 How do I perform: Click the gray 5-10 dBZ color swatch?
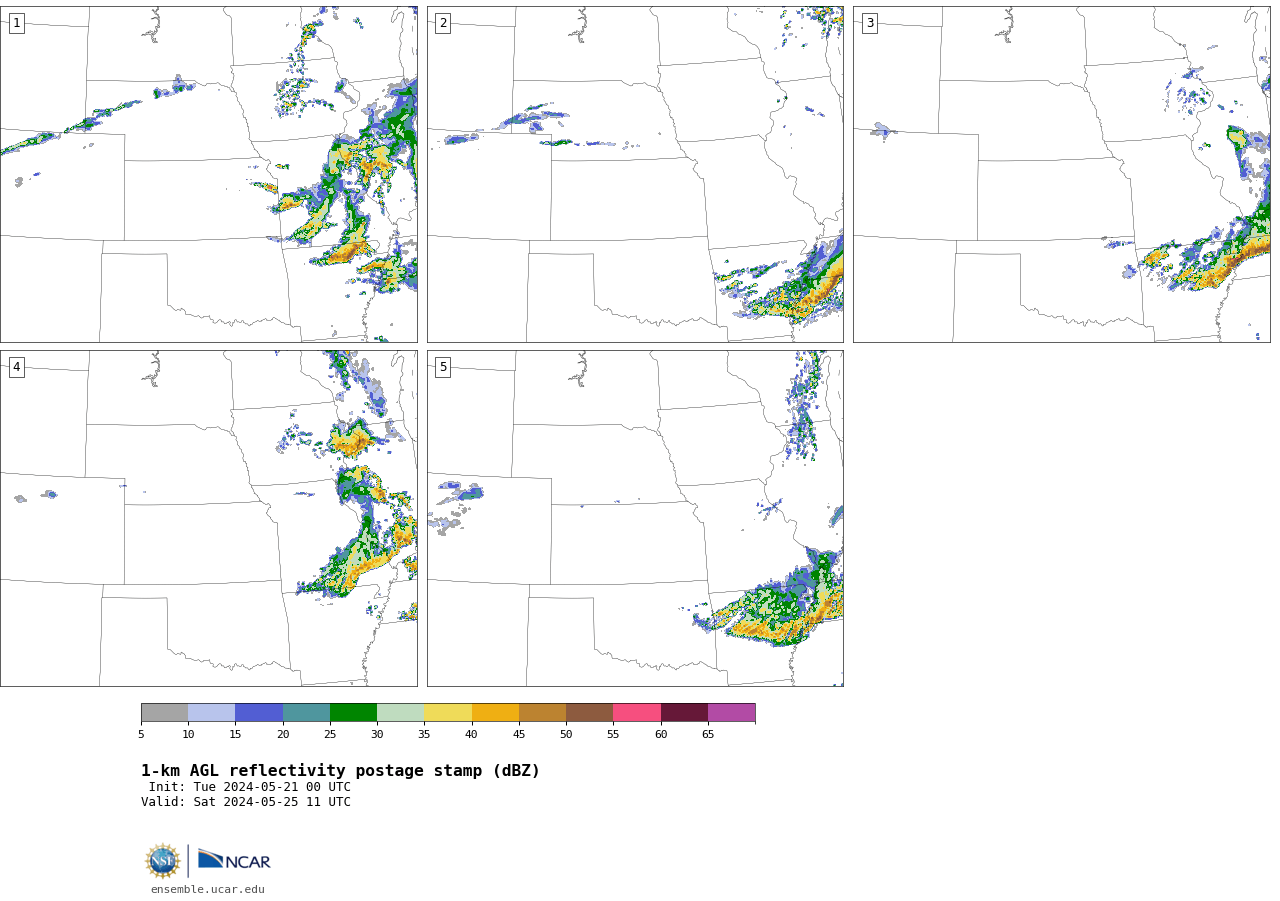point(164,713)
